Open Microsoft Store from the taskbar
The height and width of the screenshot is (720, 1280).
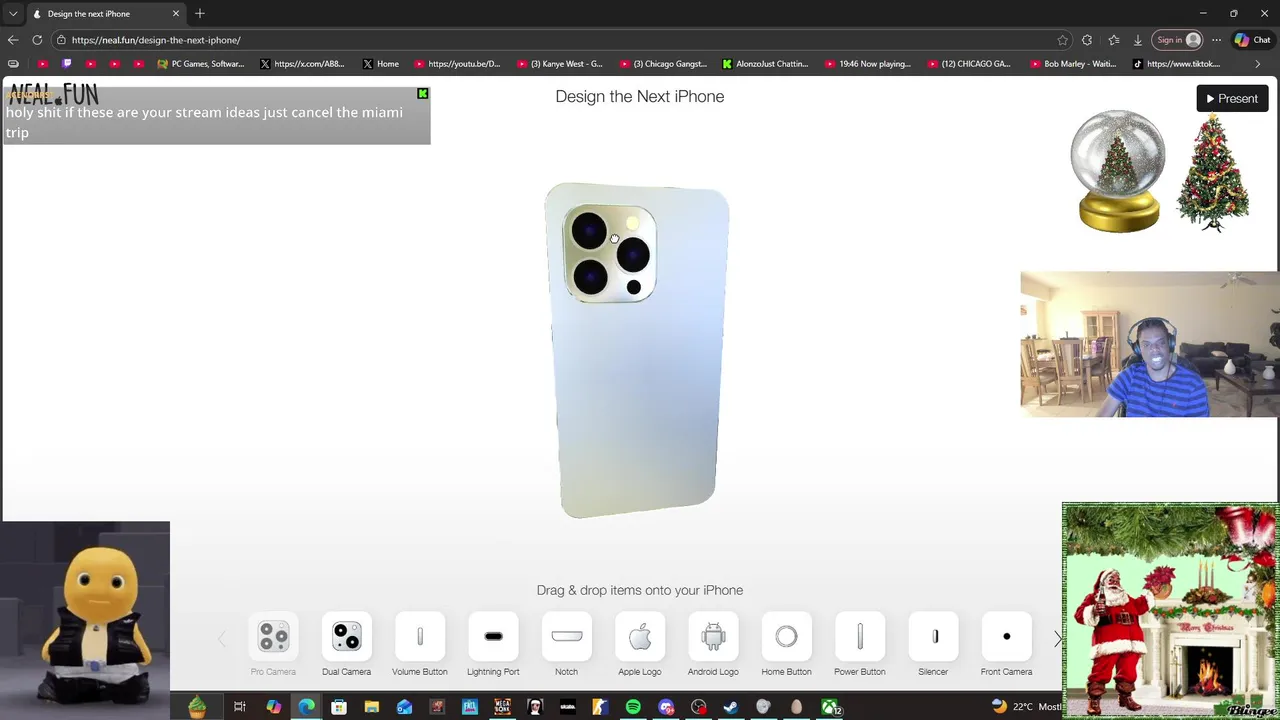pyautogui.click(x=339, y=707)
